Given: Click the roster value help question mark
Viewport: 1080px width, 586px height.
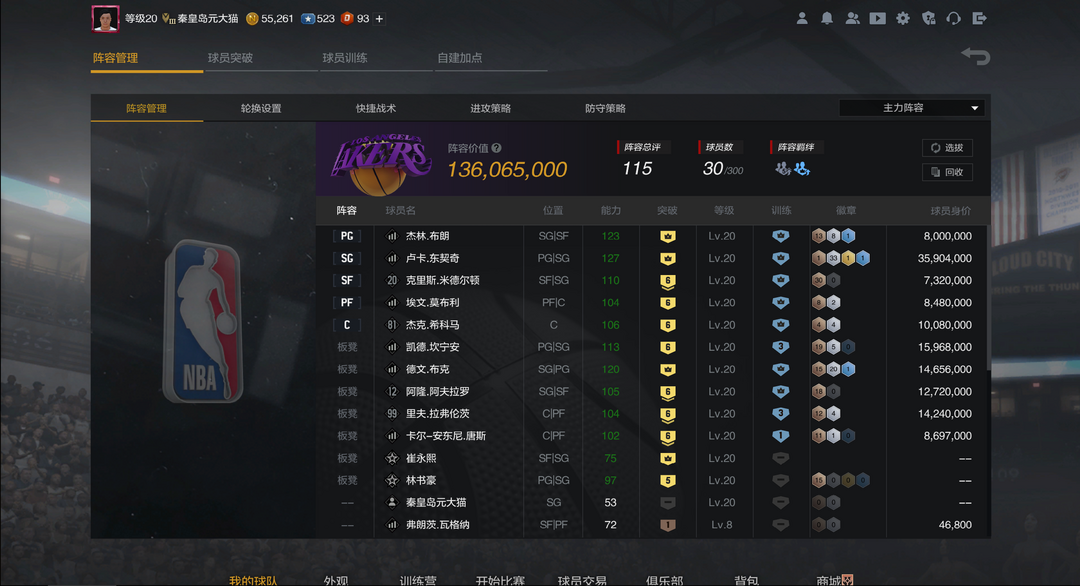Looking at the screenshot, I should [497, 148].
